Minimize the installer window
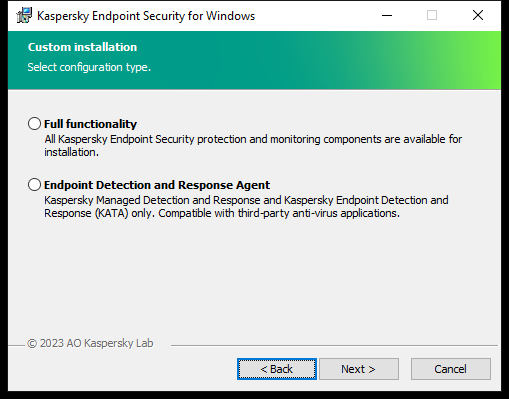The width and height of the screenshot is (509, 399). (387, 15)
